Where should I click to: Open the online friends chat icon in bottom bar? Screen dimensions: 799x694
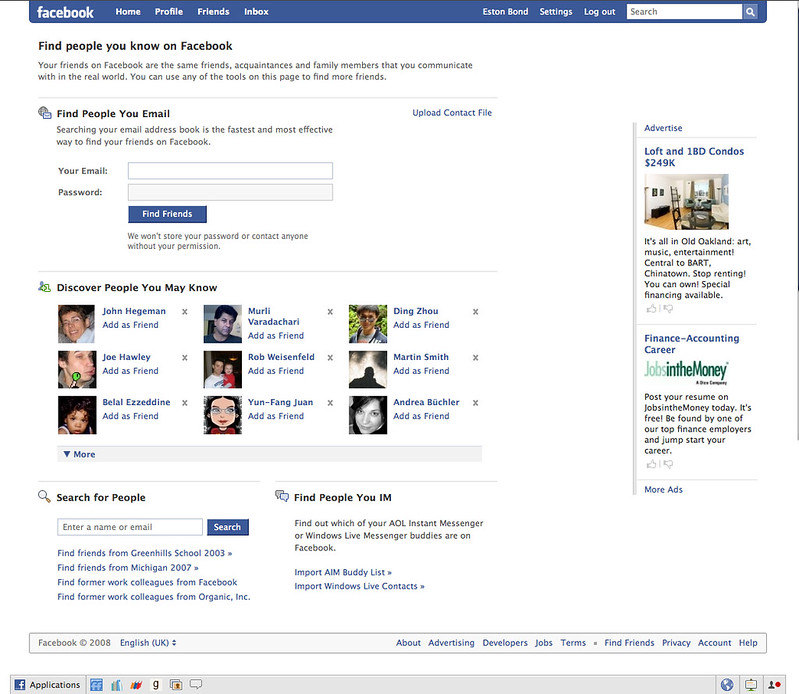(x=775, y=685)
